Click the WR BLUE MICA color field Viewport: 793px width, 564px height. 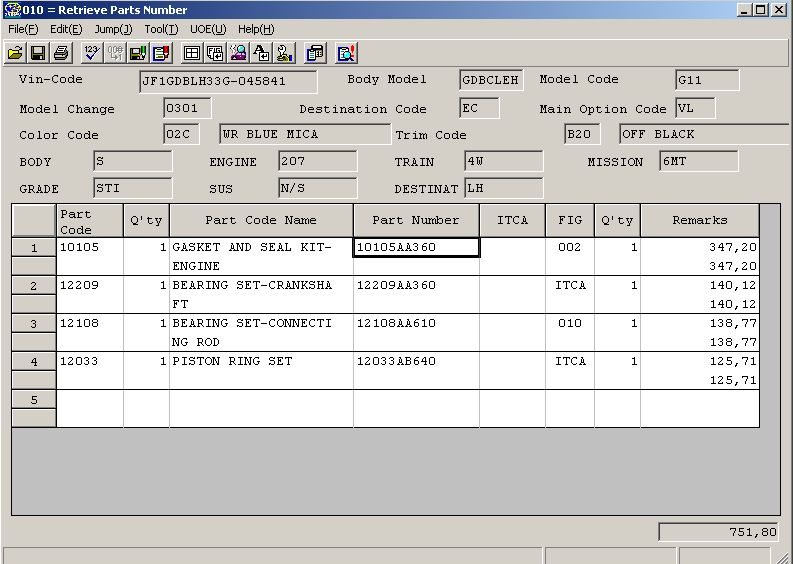[304, 134]
